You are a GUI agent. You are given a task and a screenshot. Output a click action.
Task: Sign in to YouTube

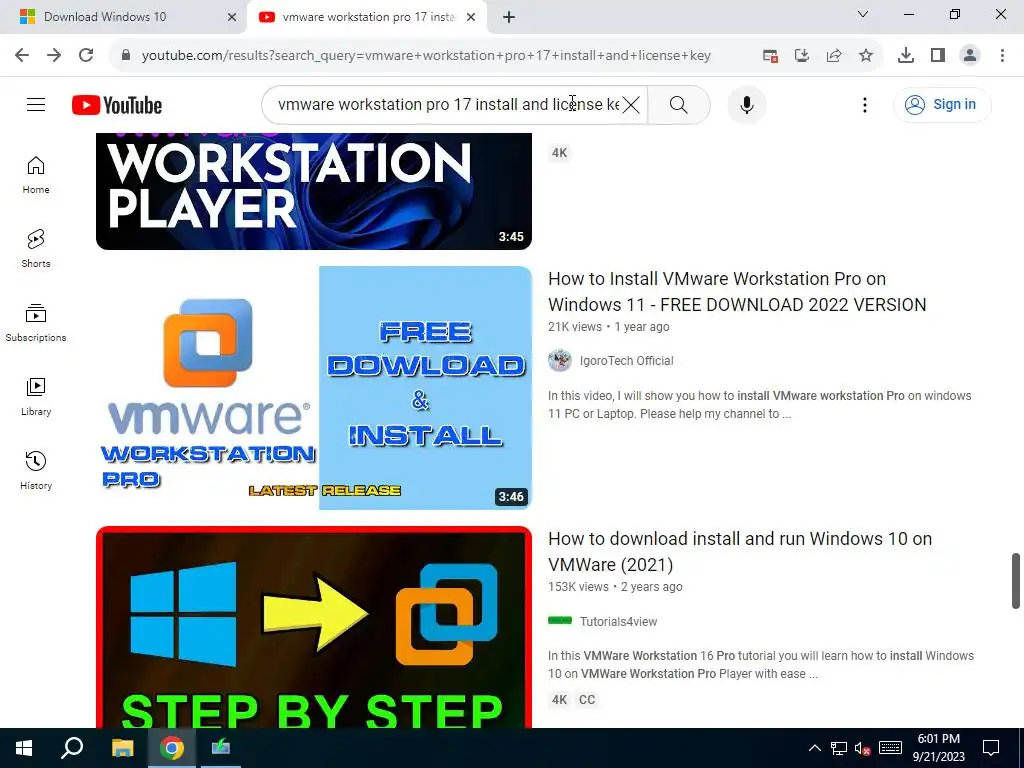pos(942,104)
